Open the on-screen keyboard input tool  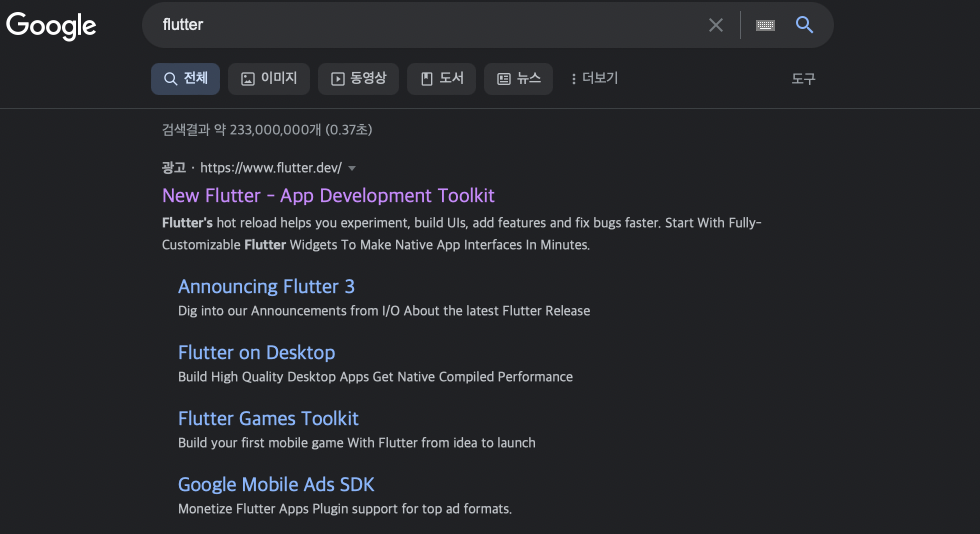pyautogui.click(x=765, y=25)
